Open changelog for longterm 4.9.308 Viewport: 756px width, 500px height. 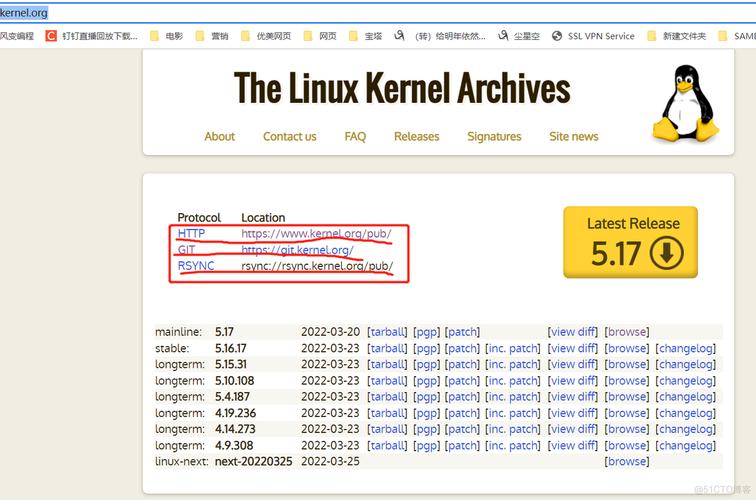(686, 445)
